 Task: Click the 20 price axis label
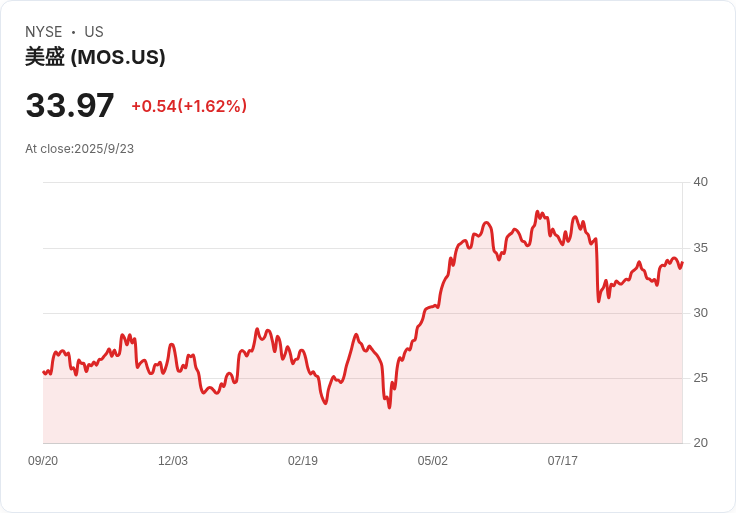(700, 443)
